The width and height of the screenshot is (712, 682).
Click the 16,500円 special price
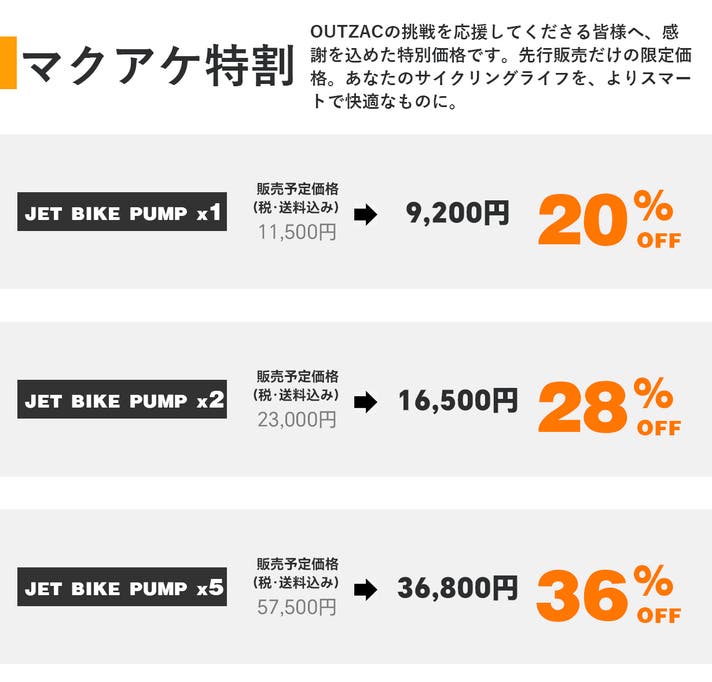[x=458, y=401]
